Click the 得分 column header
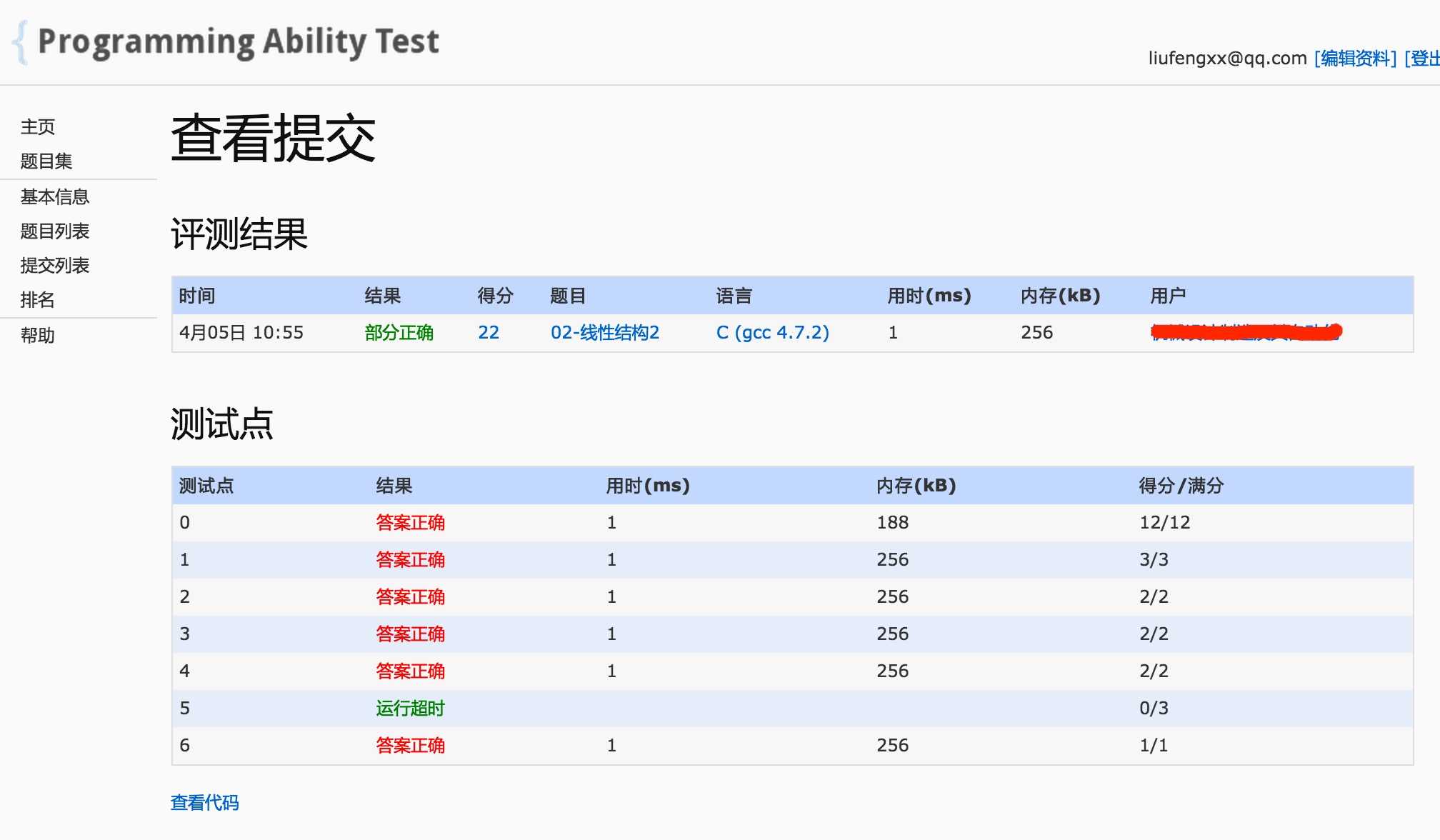 [x=496, y=296]
